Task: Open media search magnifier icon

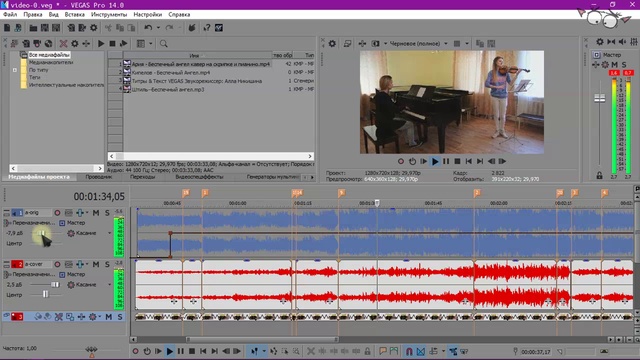Action: click(164, 43)
